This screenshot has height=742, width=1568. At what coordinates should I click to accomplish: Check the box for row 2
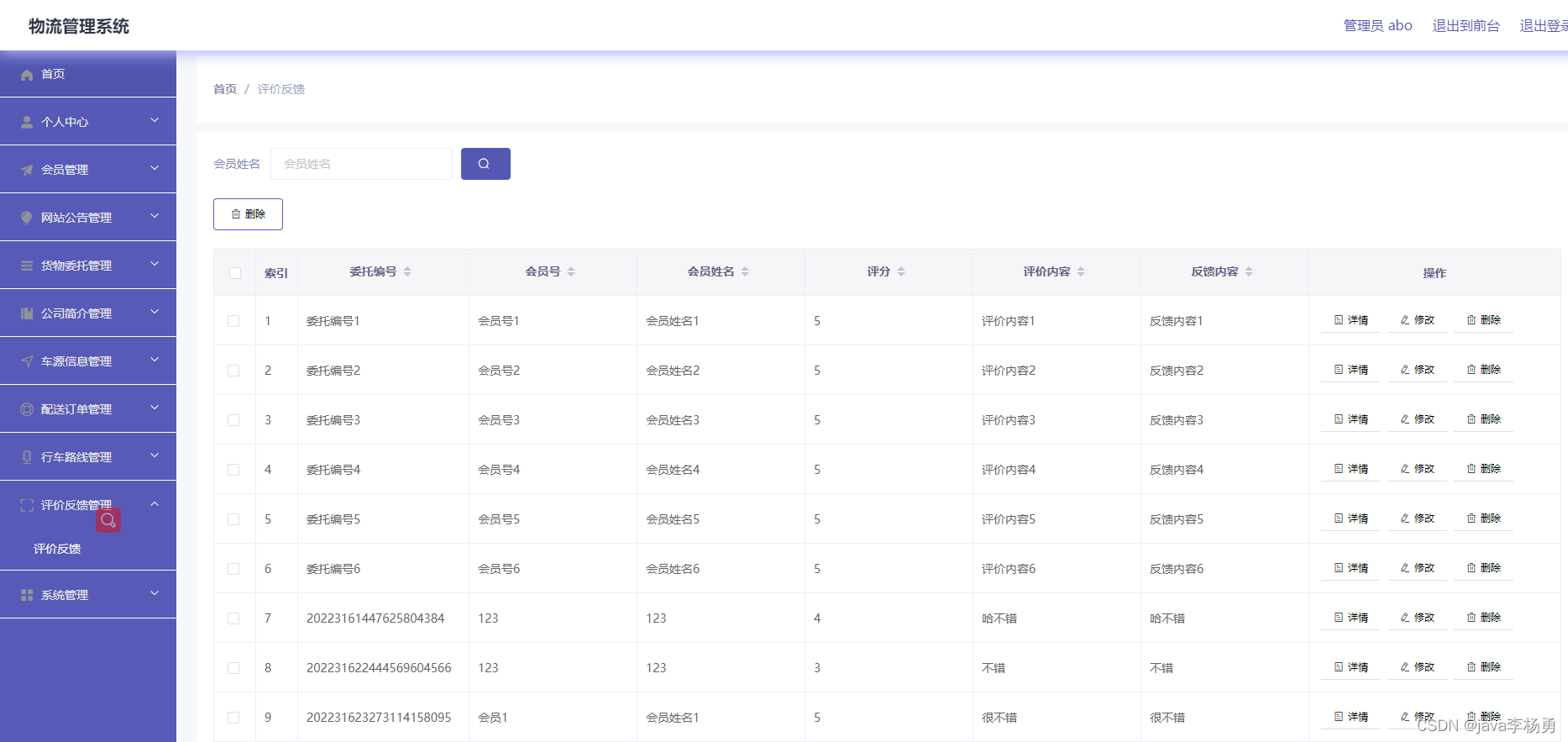tap(233, 371)
